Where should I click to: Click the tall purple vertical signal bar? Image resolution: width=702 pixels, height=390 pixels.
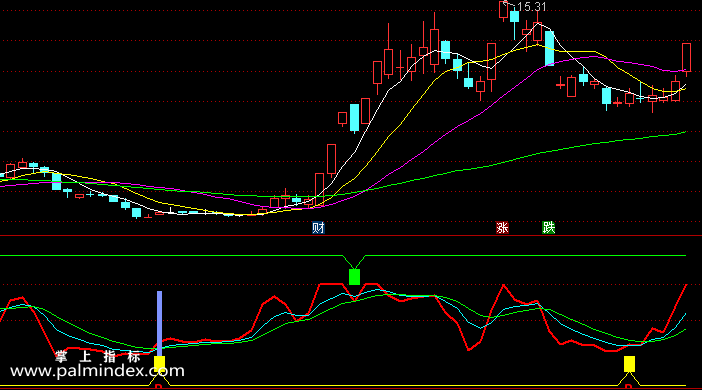click(159, 323)
